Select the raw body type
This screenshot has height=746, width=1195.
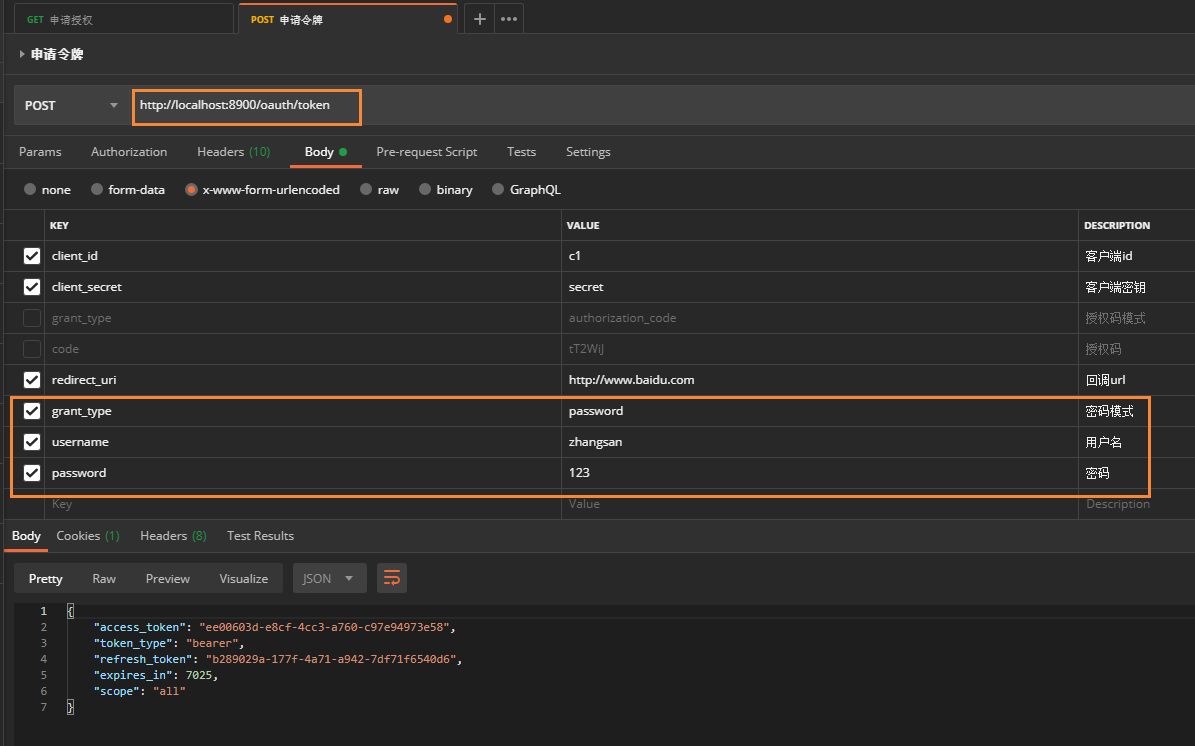click(380, 190)
